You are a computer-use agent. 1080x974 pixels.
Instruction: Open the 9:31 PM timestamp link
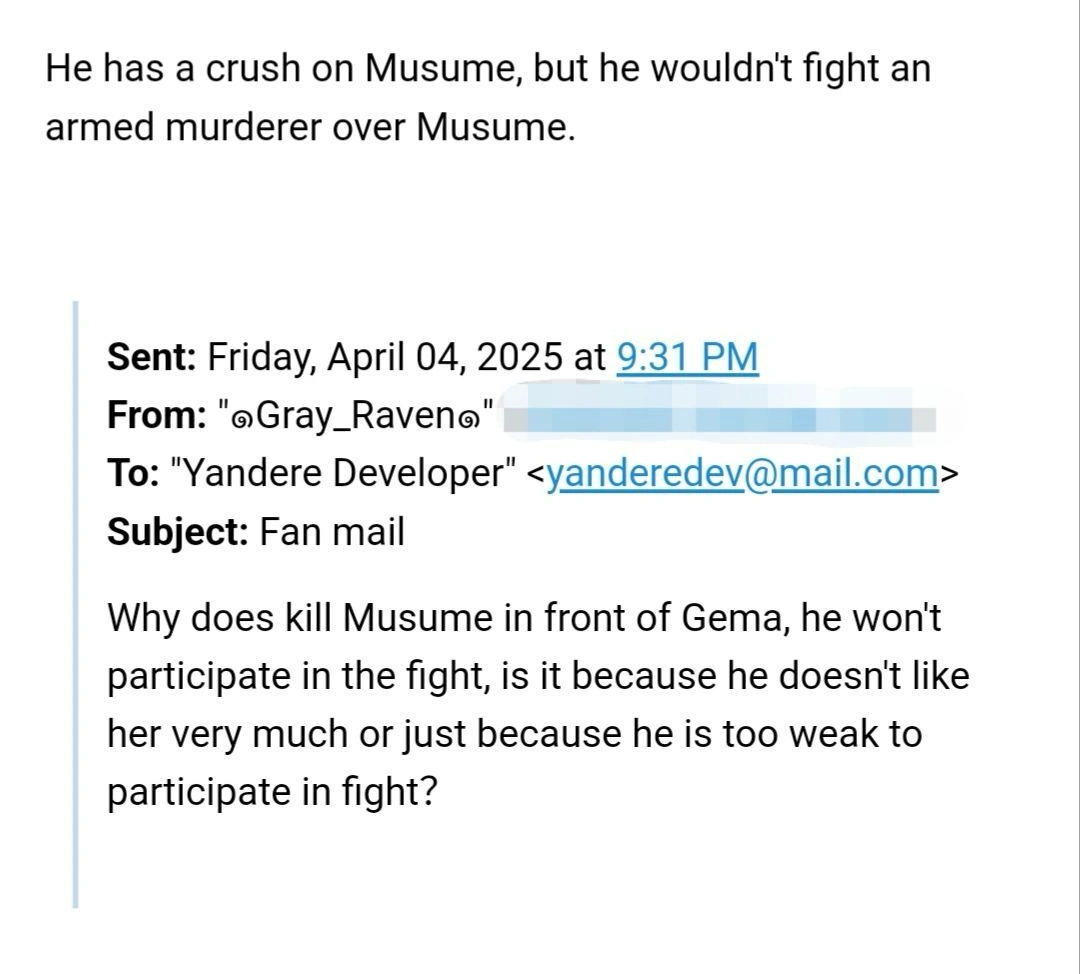click(x=688, y=357)
